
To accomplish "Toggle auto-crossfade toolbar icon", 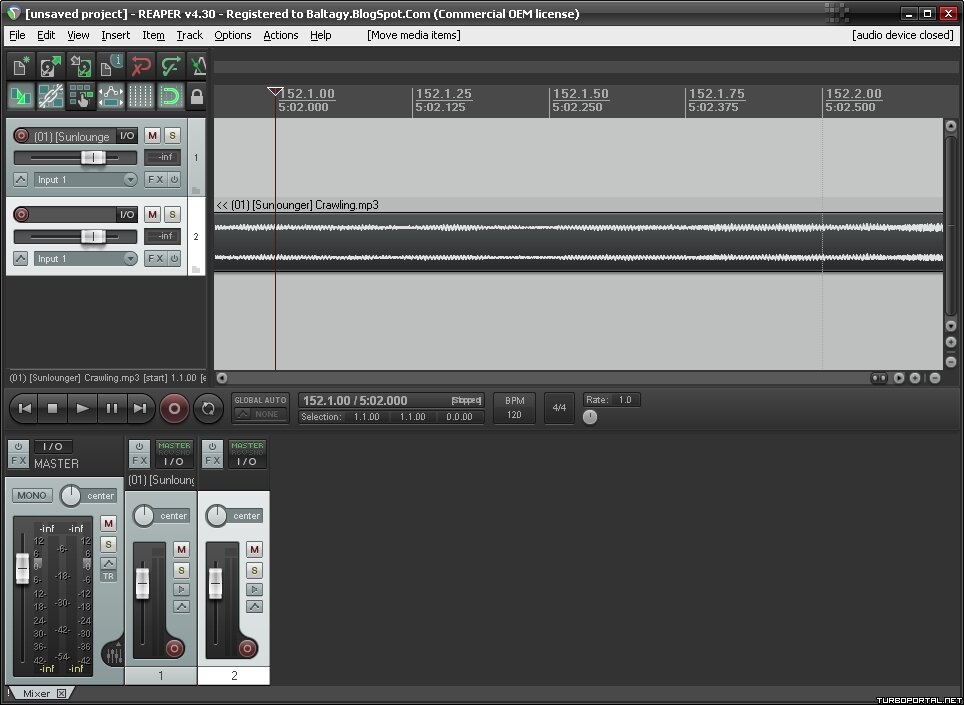I will tap(21, 96).
